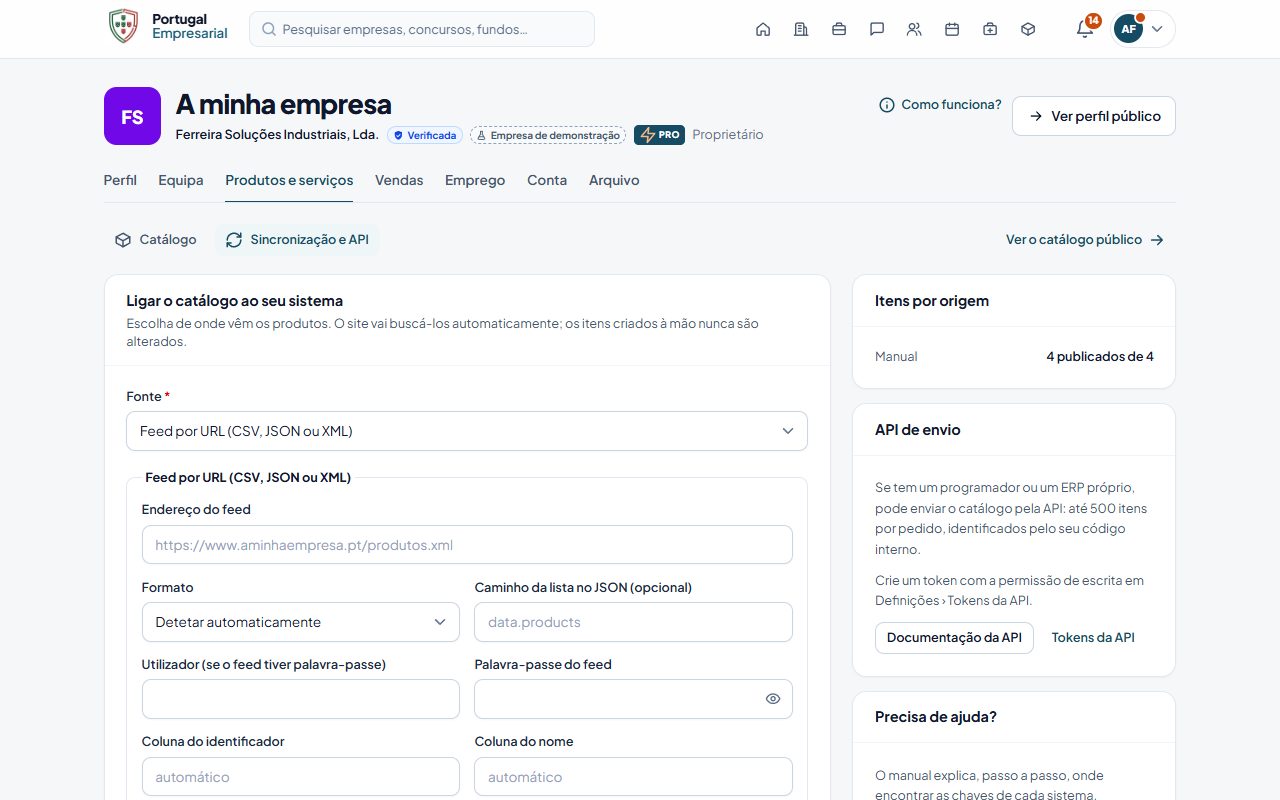This screenshot has height=800, width=1280.
Task: Switch to the Equipa tab
Action: tap(181, 180)
